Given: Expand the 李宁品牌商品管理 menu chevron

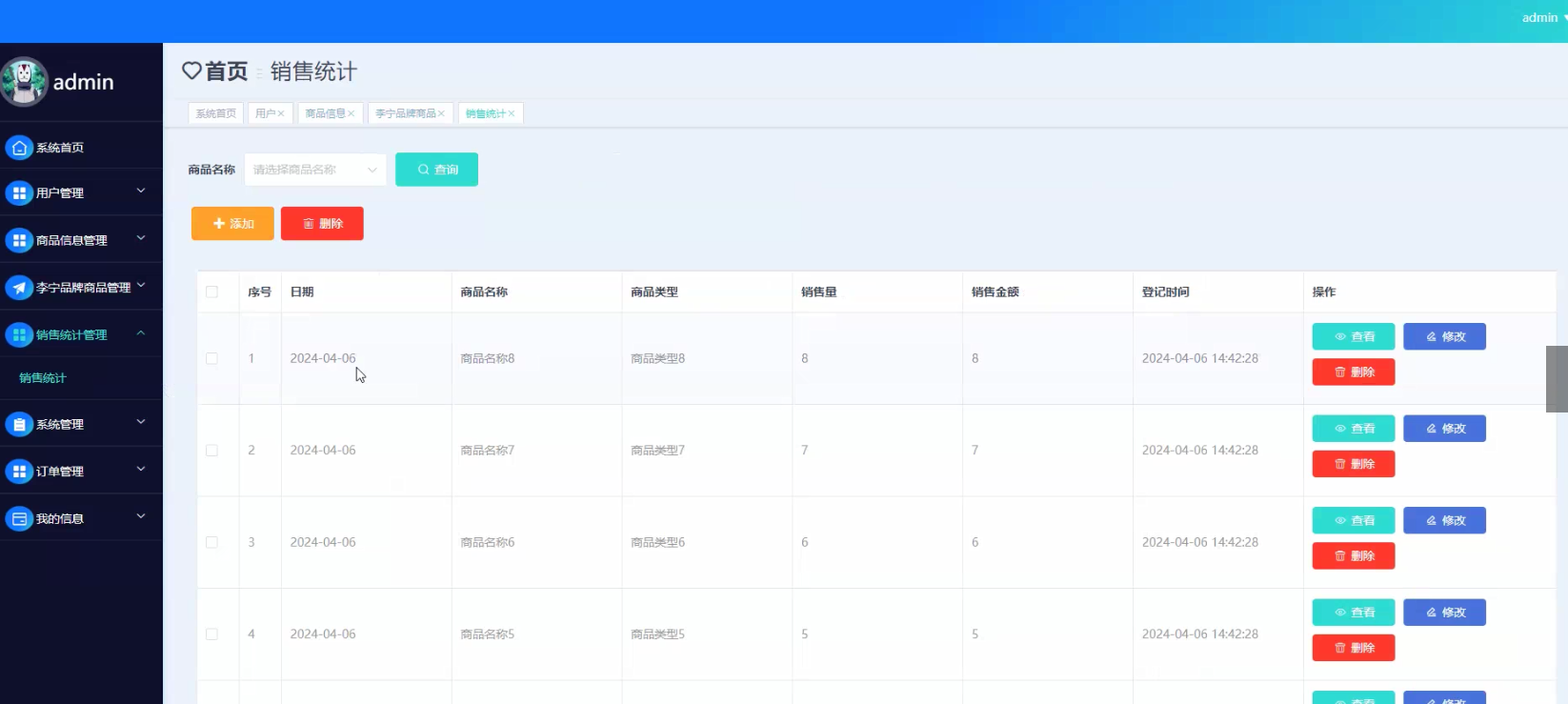Looking at the screenshot, I should click(141, 285).
